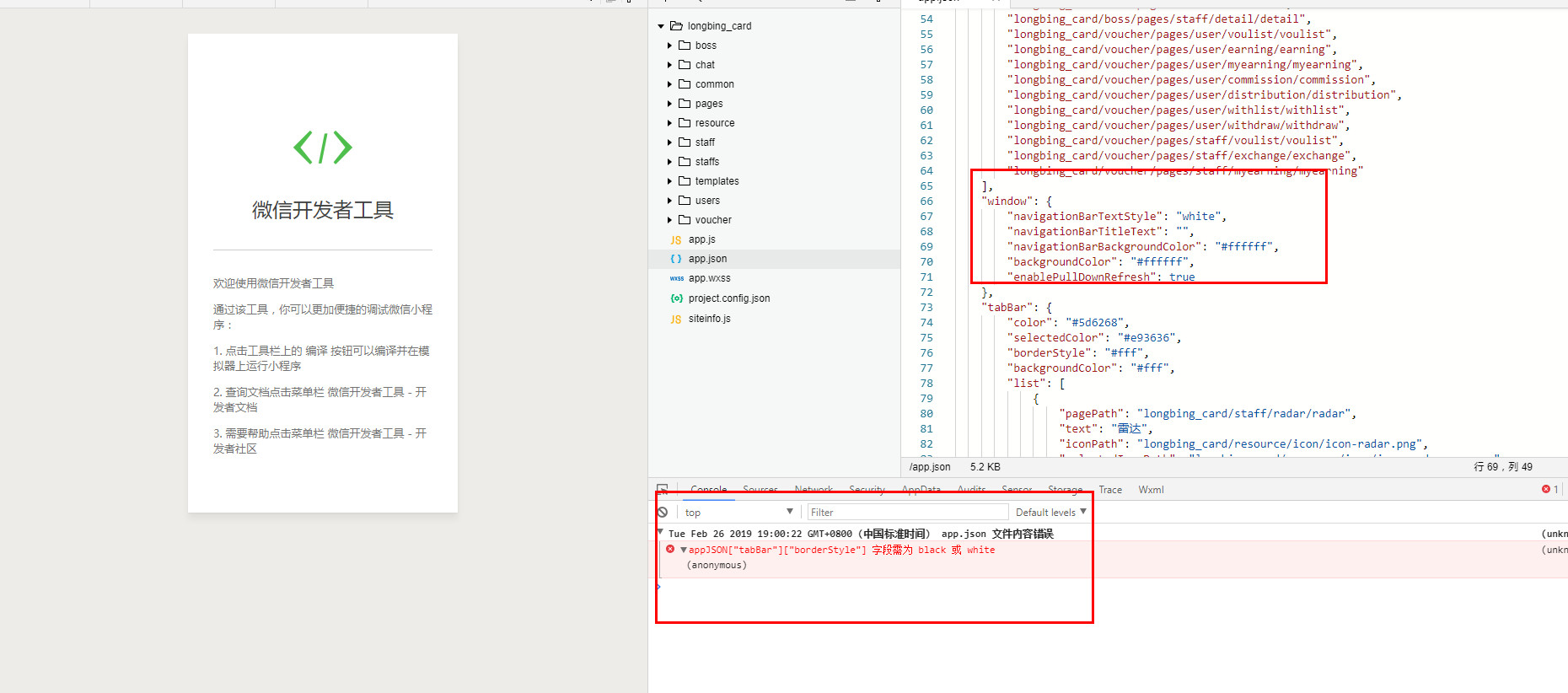This screenshot has width=1568, height=693.
Task: Switch to the Sensor tab
Action: pos(1017,490)
